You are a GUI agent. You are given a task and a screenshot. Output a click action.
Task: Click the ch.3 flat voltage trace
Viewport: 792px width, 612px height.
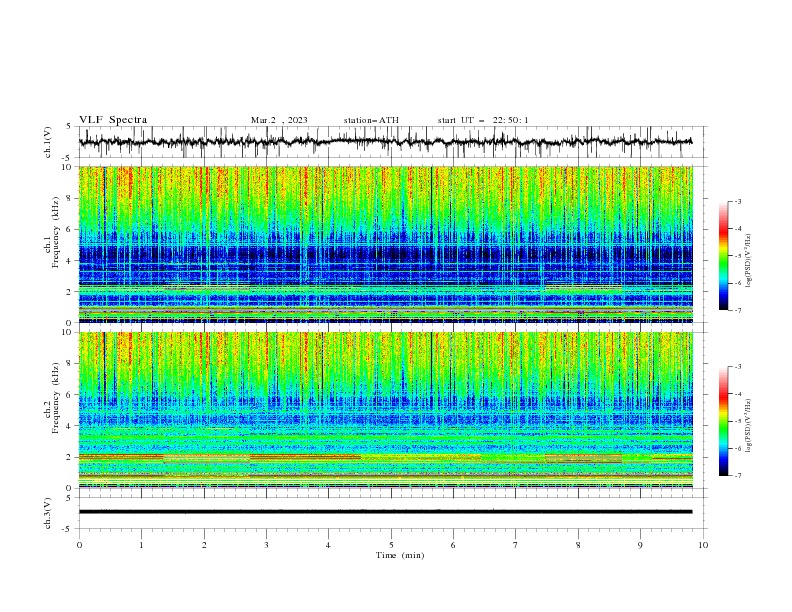tap(385, 512)
